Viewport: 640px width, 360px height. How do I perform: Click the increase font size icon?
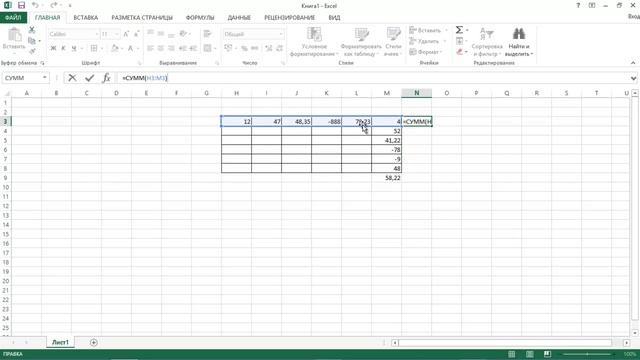126,34
